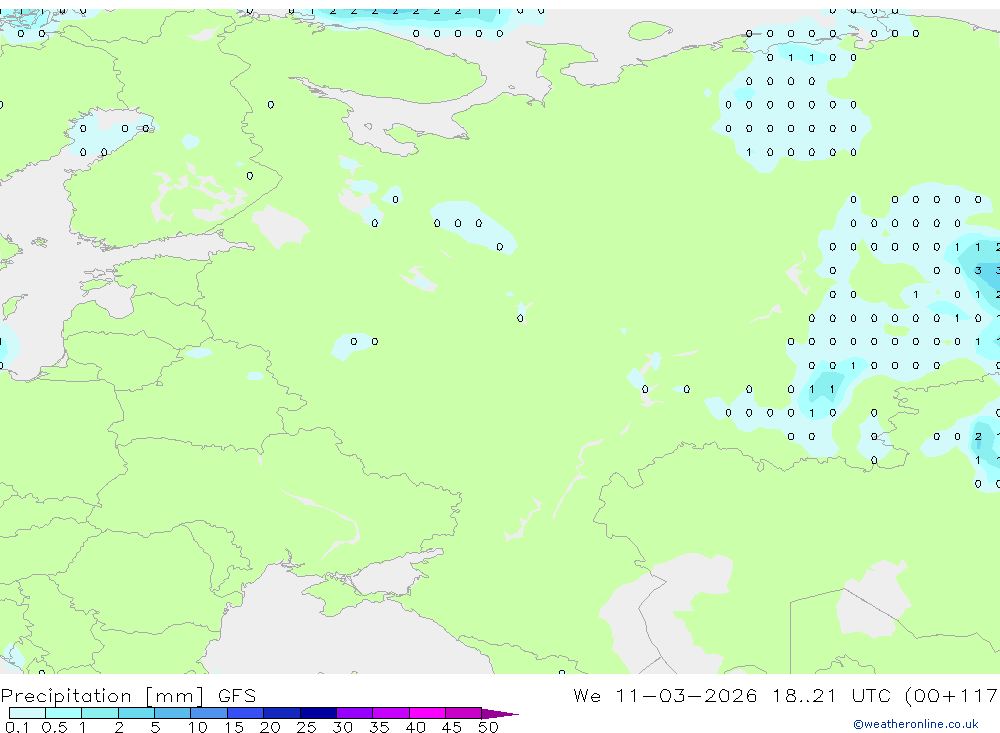Click the 35–40 mm legend color swatch
The width and height of the screenshot is (1000, 733).
coord(391,713)
